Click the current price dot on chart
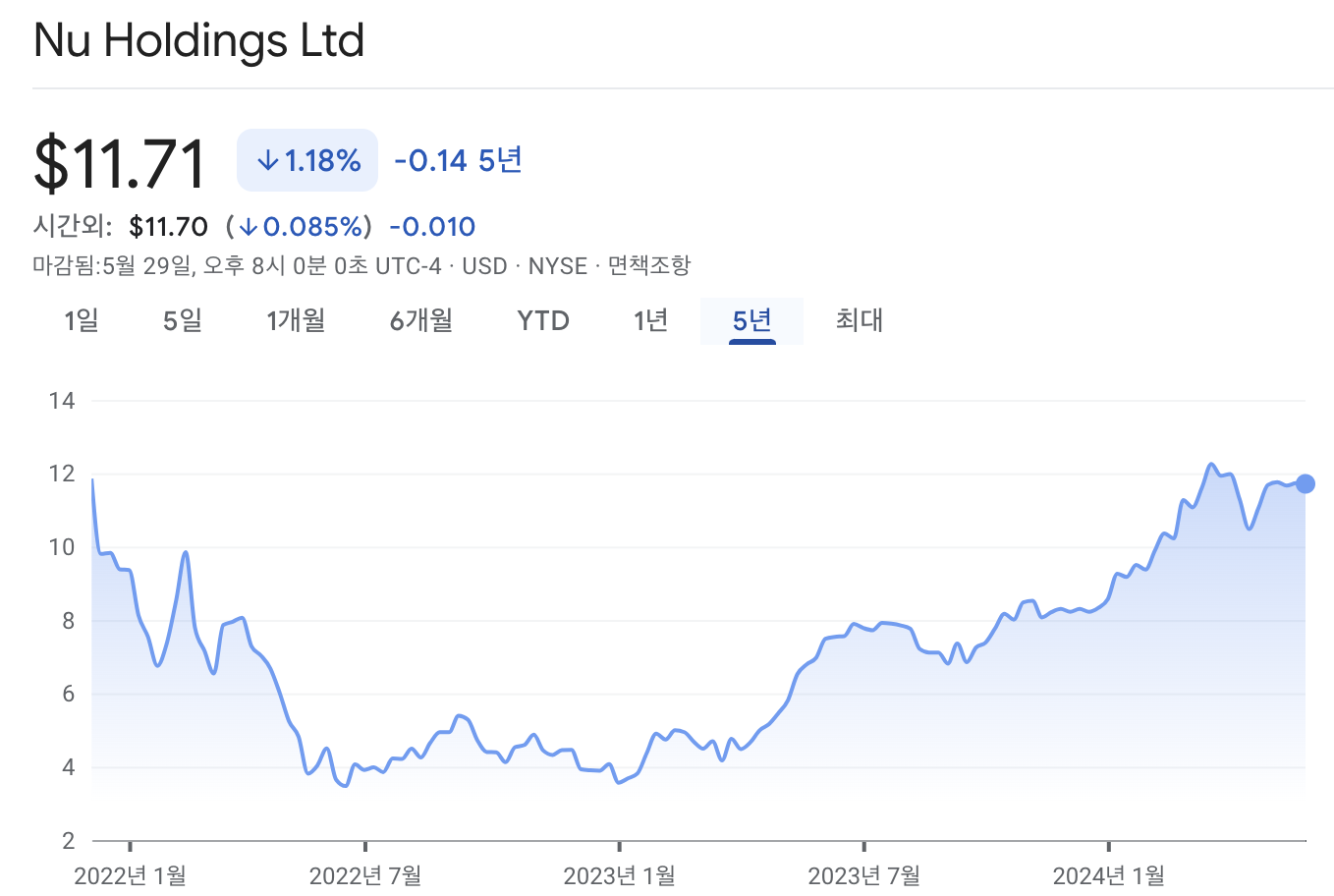Image resolution: width=1334 pixels, height=896 pixels. (x=1305, y=483)
